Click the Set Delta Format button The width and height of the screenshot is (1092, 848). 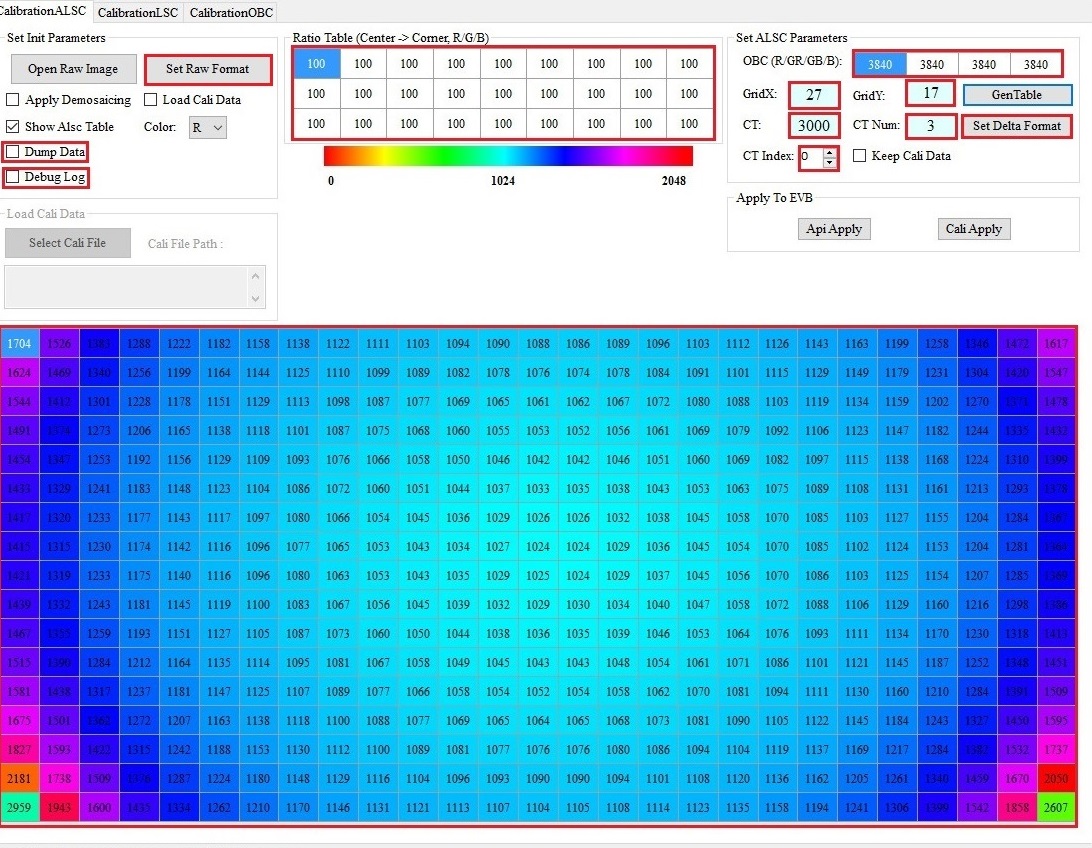pos(1017,126)
